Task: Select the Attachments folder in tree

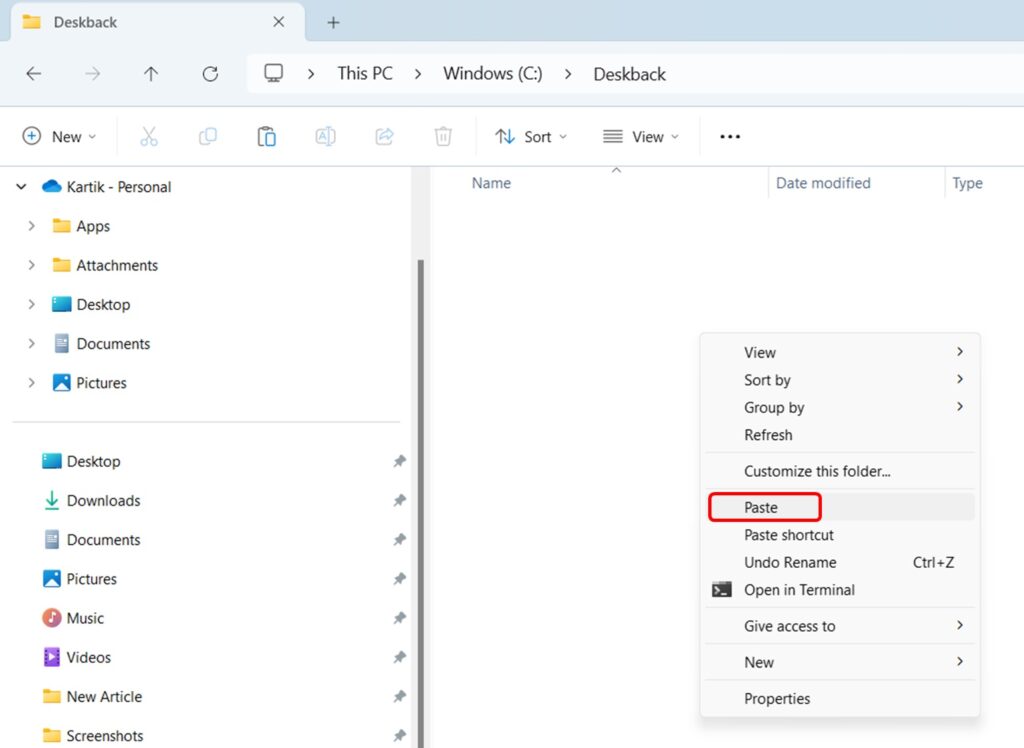Action: [x=117, y=265]
